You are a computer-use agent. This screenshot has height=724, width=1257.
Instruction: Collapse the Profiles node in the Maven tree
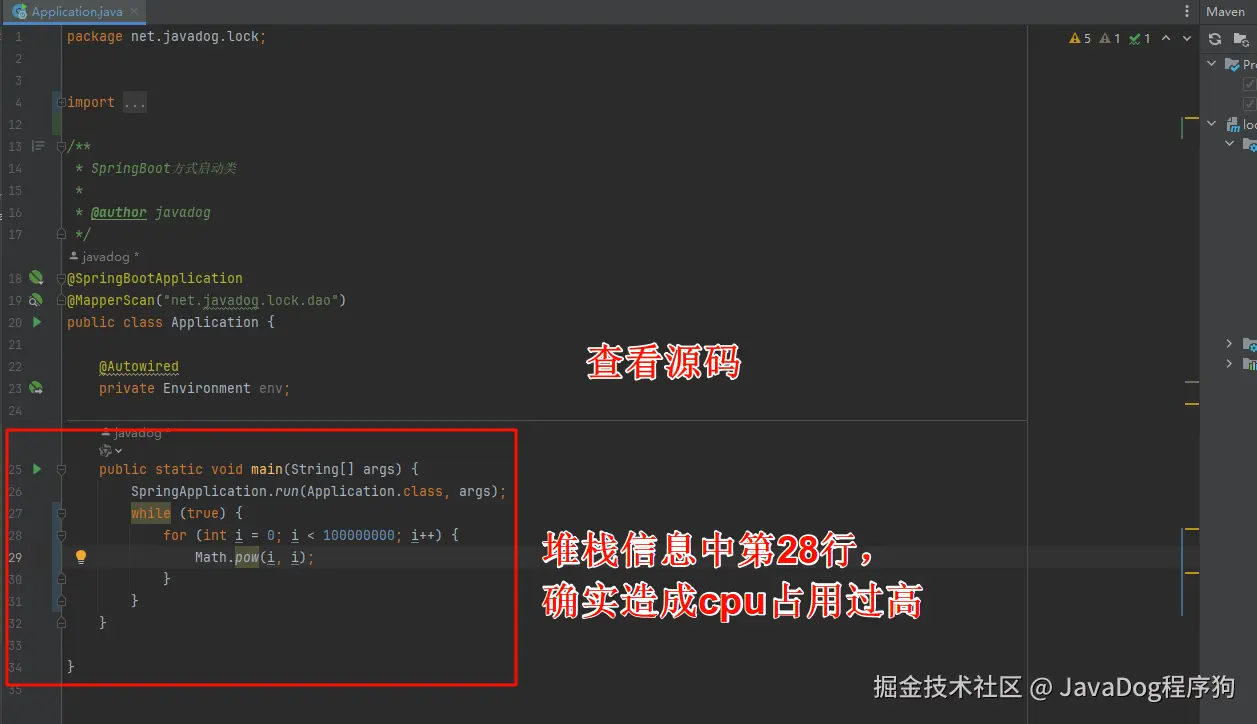(1212, 64)
